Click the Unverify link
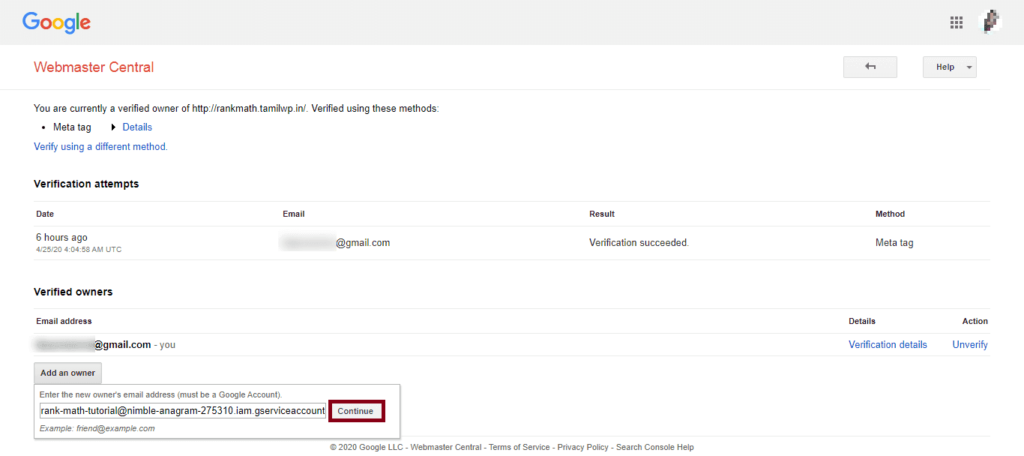 point(970,344)
